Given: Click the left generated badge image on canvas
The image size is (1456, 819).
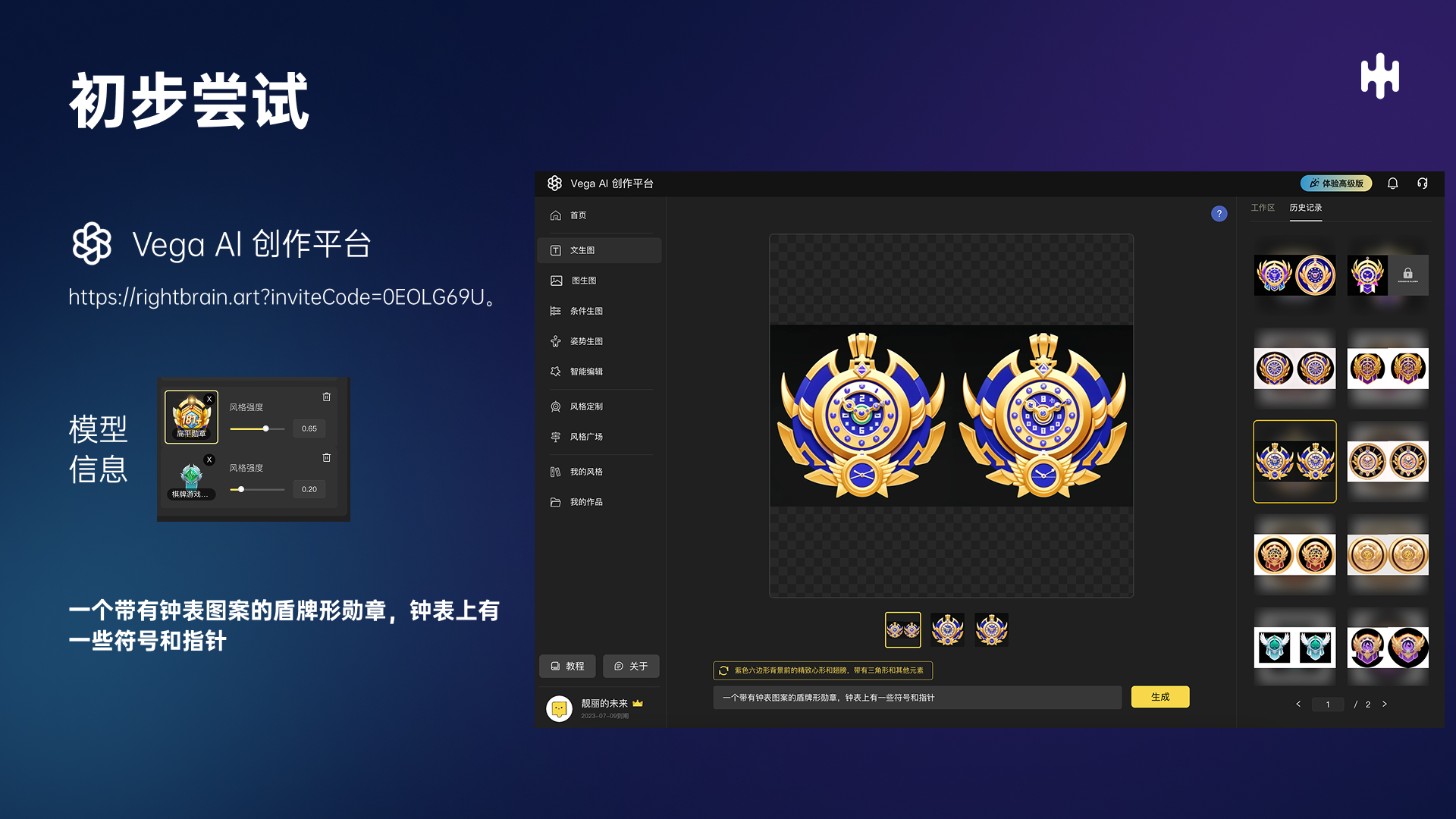Looking at the screenshot, I should (x=861, y=416).
